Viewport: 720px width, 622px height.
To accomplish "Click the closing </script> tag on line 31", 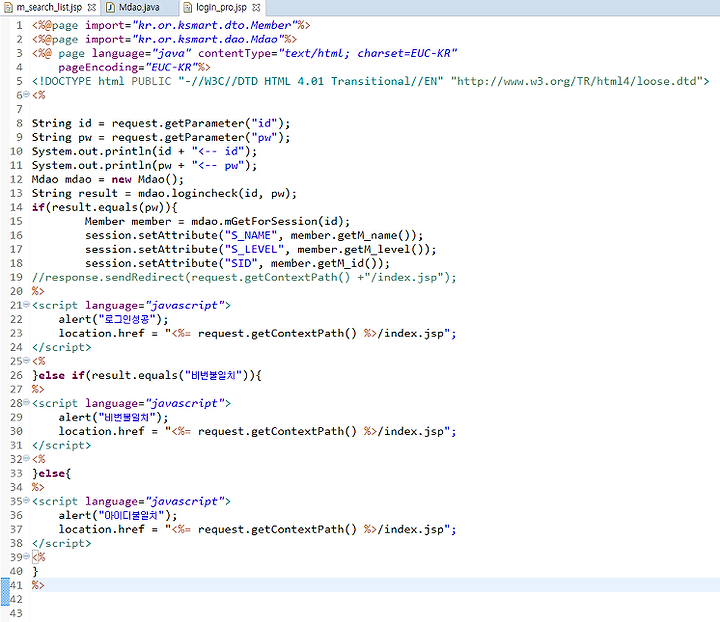I will pyautogui.click(x=62, y=445).
